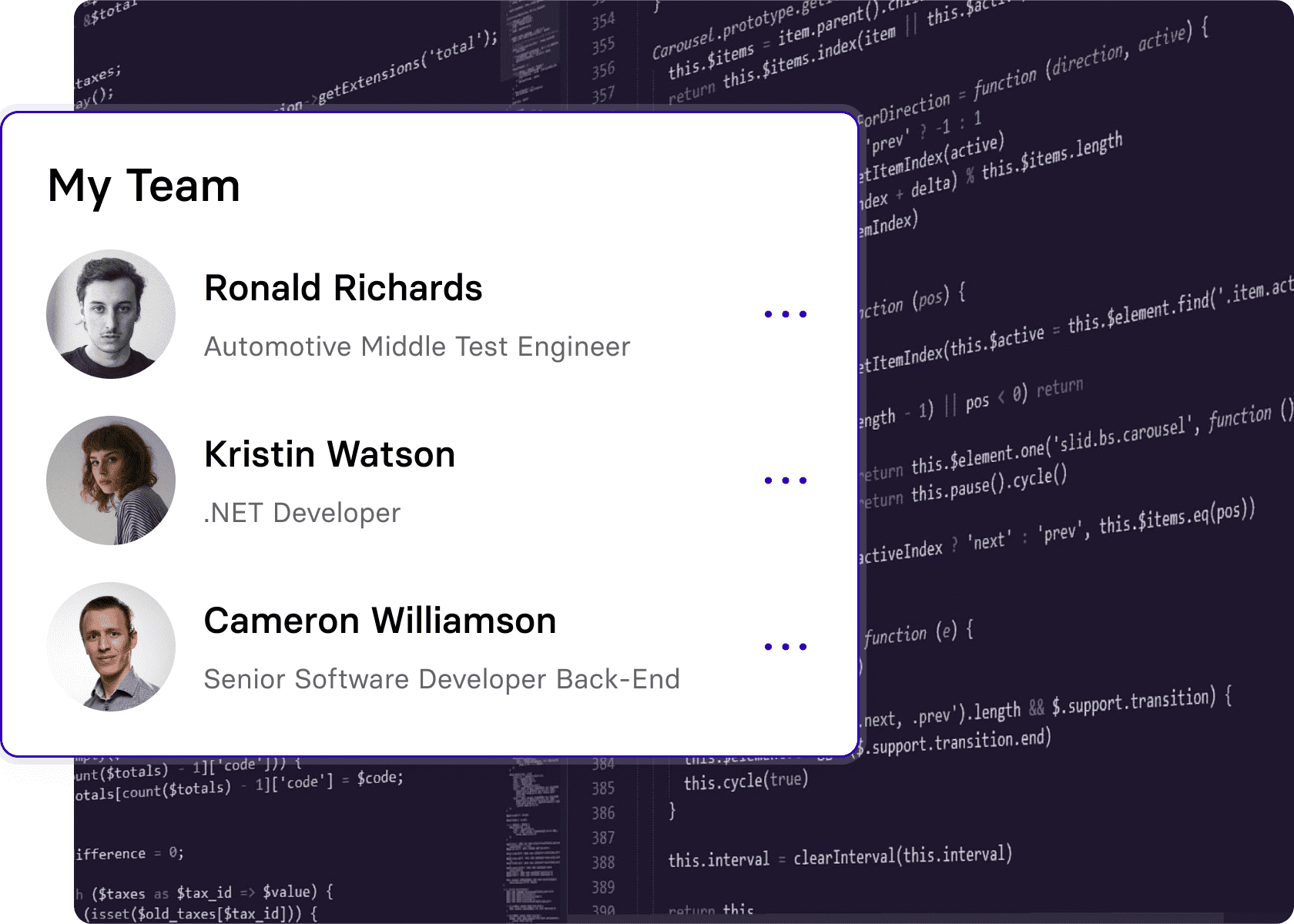This screenshot has height=924, width=1294.
Task: Click Cameron Williamson's avatar picture
Action: coord(111,647)
